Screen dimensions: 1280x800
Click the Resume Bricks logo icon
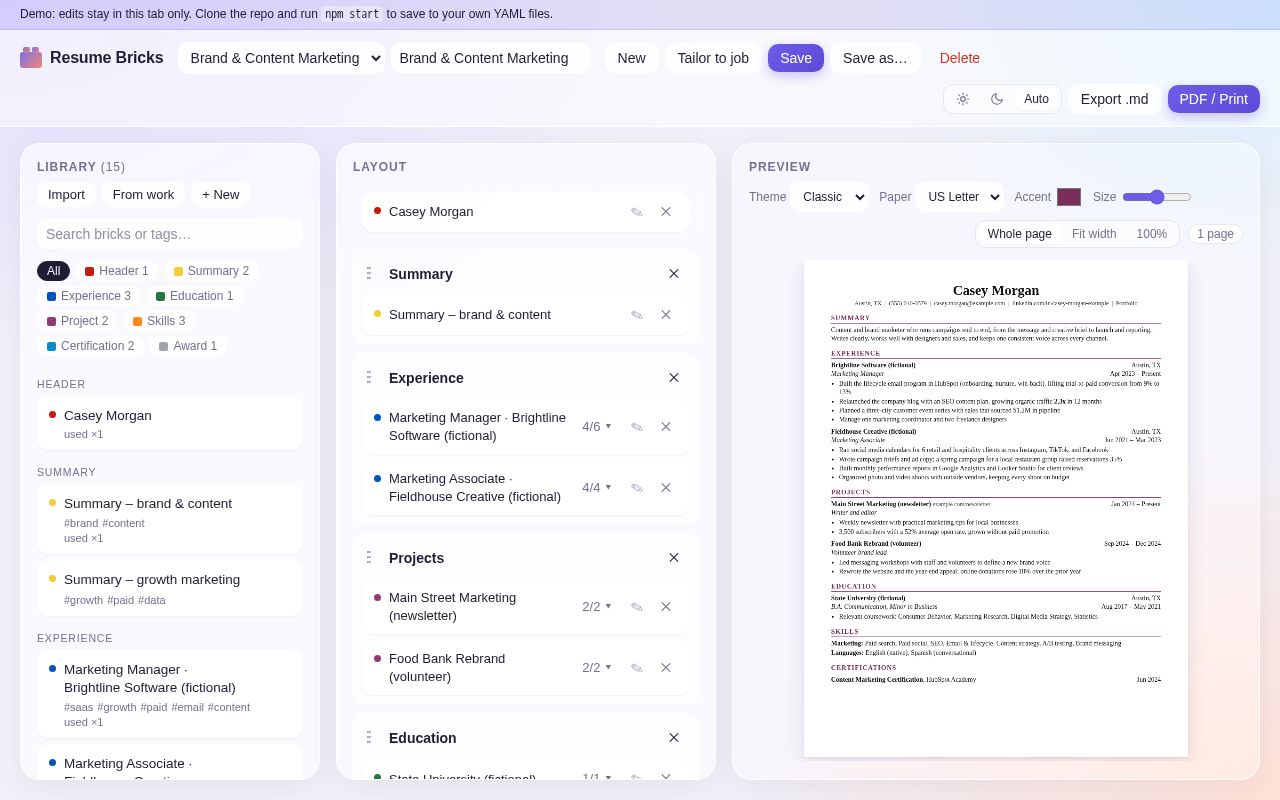pos(31,58)
